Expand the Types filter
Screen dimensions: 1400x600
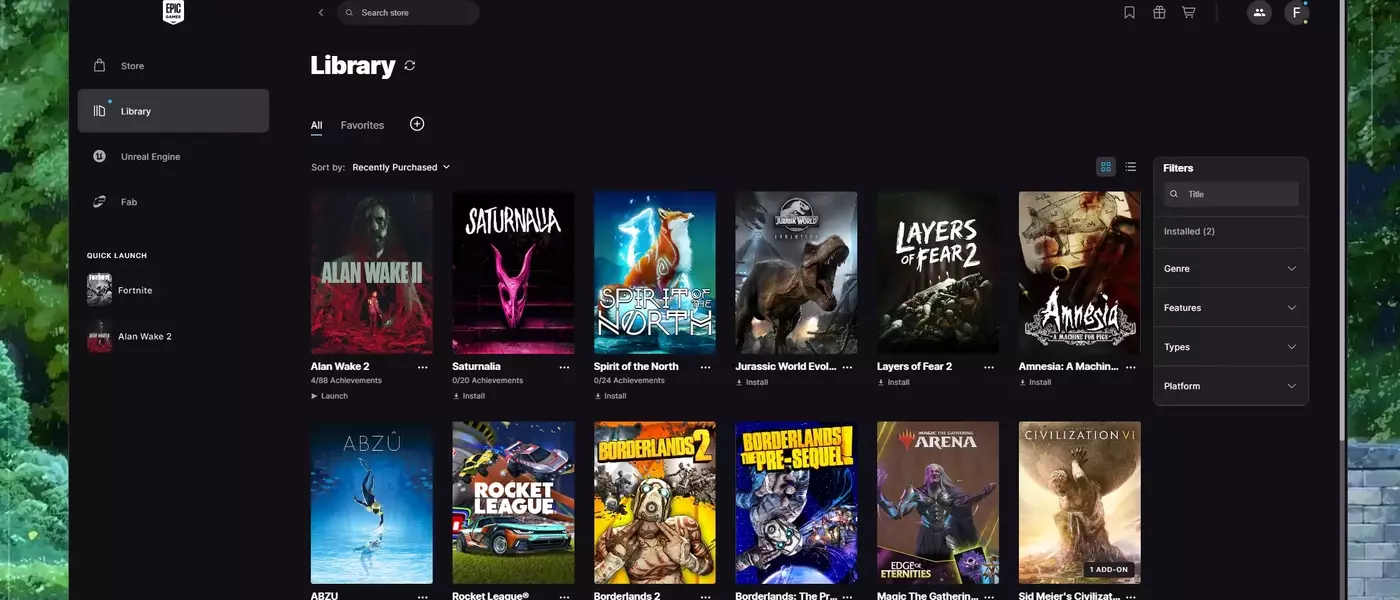pos(1231,347)
